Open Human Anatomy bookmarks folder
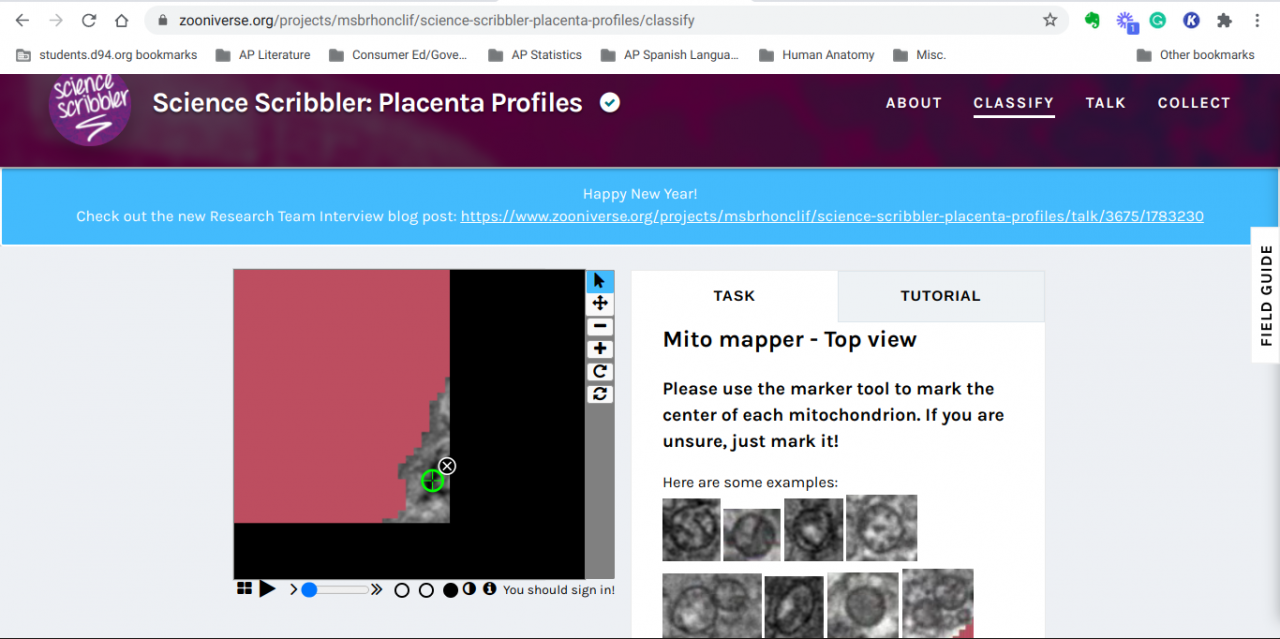Screen dimensions: 1280x639 [817, 55]
